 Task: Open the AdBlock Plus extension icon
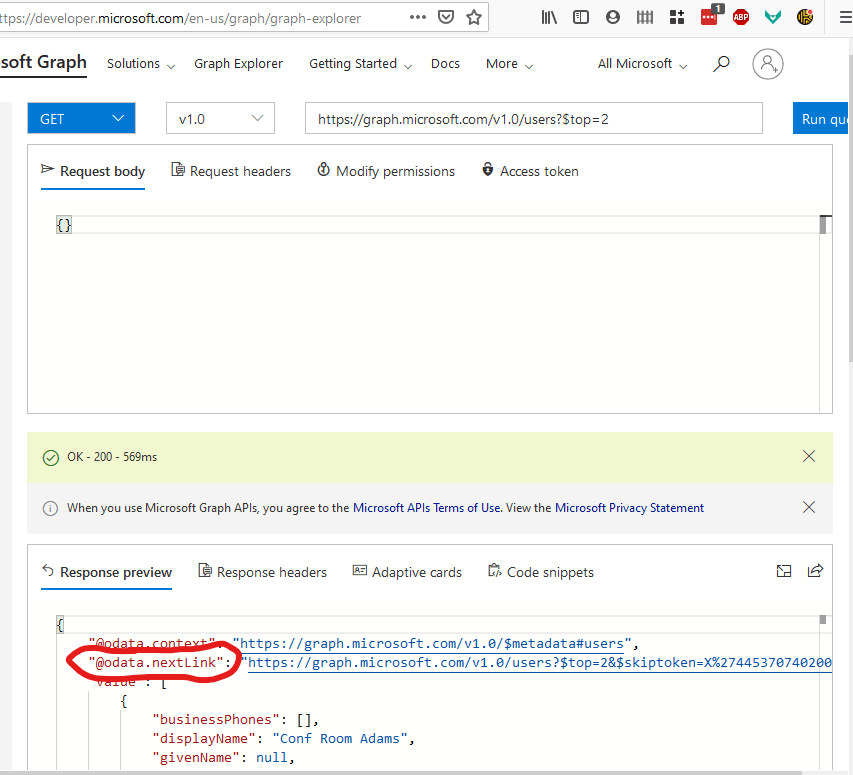(741, 17)
